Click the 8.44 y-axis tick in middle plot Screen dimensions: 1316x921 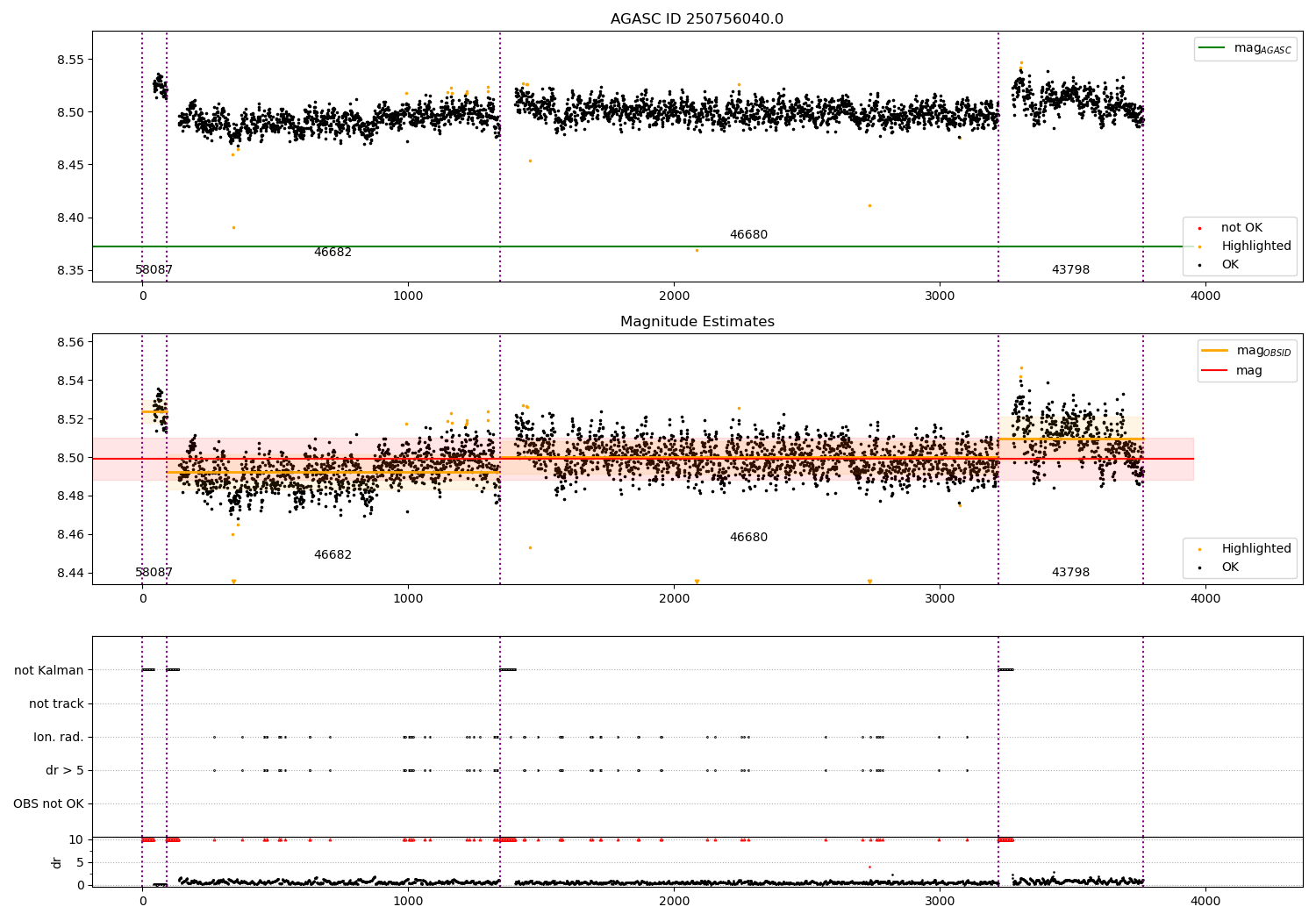tap(70, 574)
